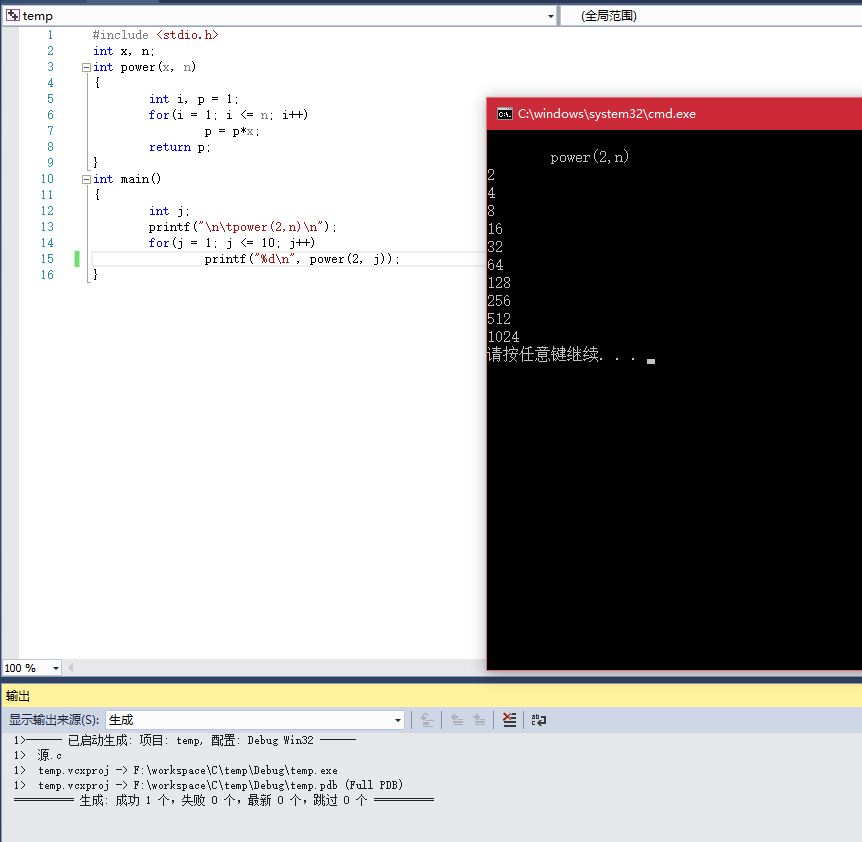Image resolution: width=862 pixels, height=842 pixels.
Task: Go to previous message in Output toolbar
Action: 457,720
